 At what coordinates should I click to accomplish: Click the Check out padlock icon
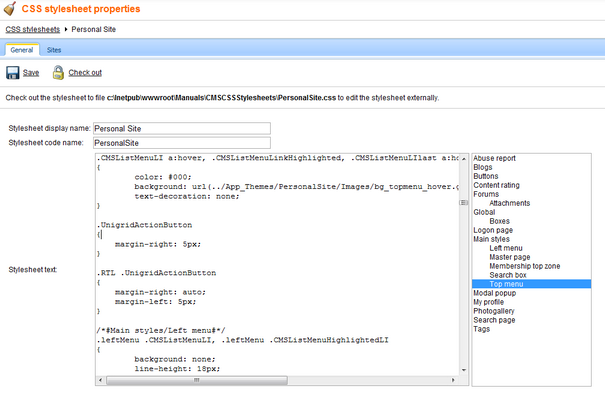click(58, 73)
